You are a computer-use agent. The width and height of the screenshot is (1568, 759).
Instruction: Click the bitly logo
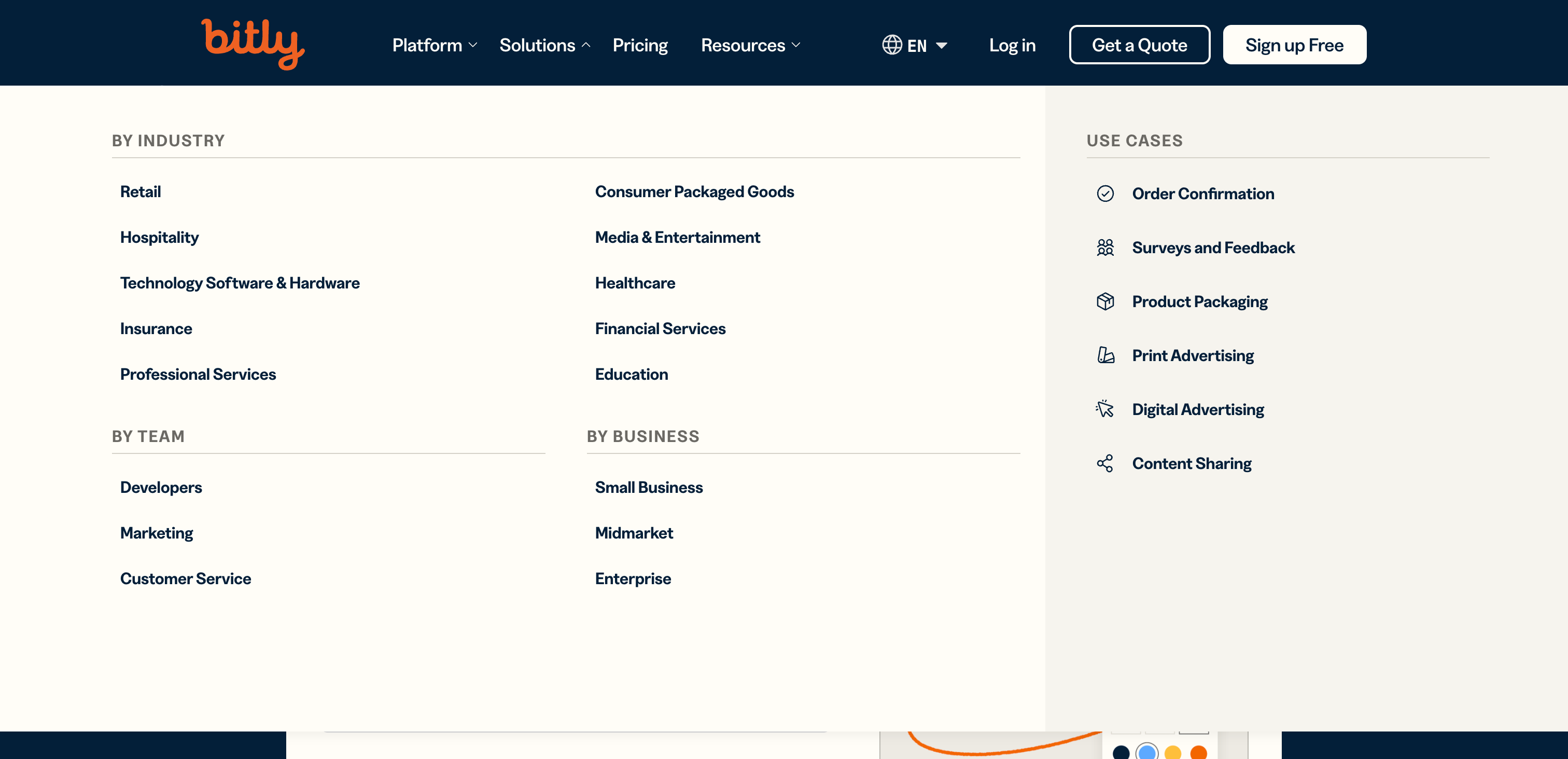pyautogui.click(x=253, y=44)
